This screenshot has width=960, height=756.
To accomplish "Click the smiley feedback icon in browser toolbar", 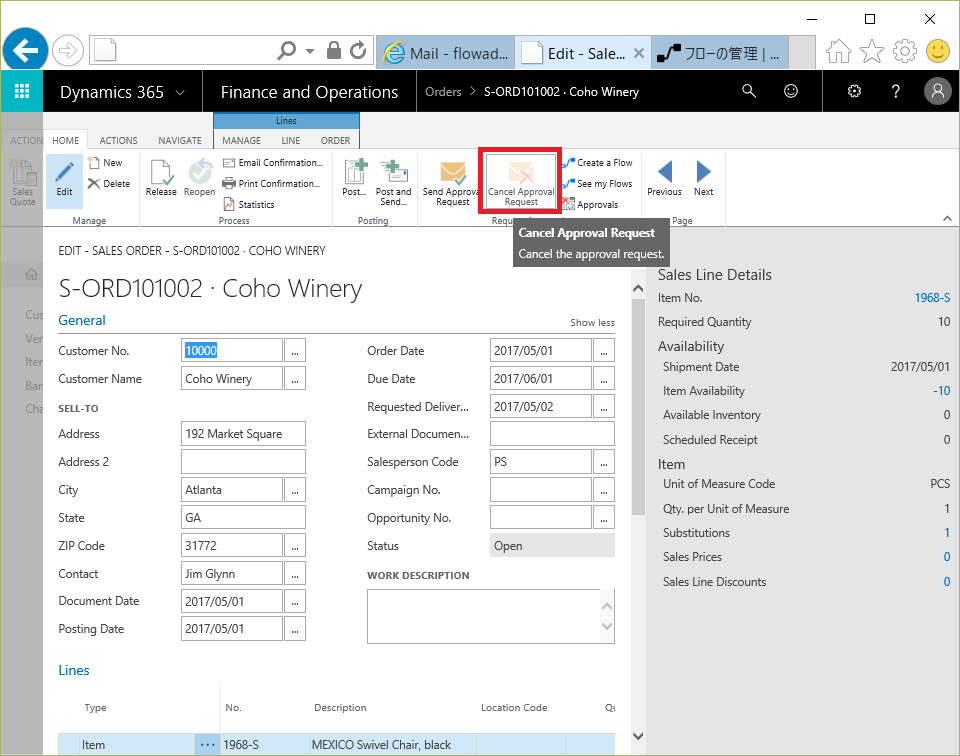I will pos(937,51).
